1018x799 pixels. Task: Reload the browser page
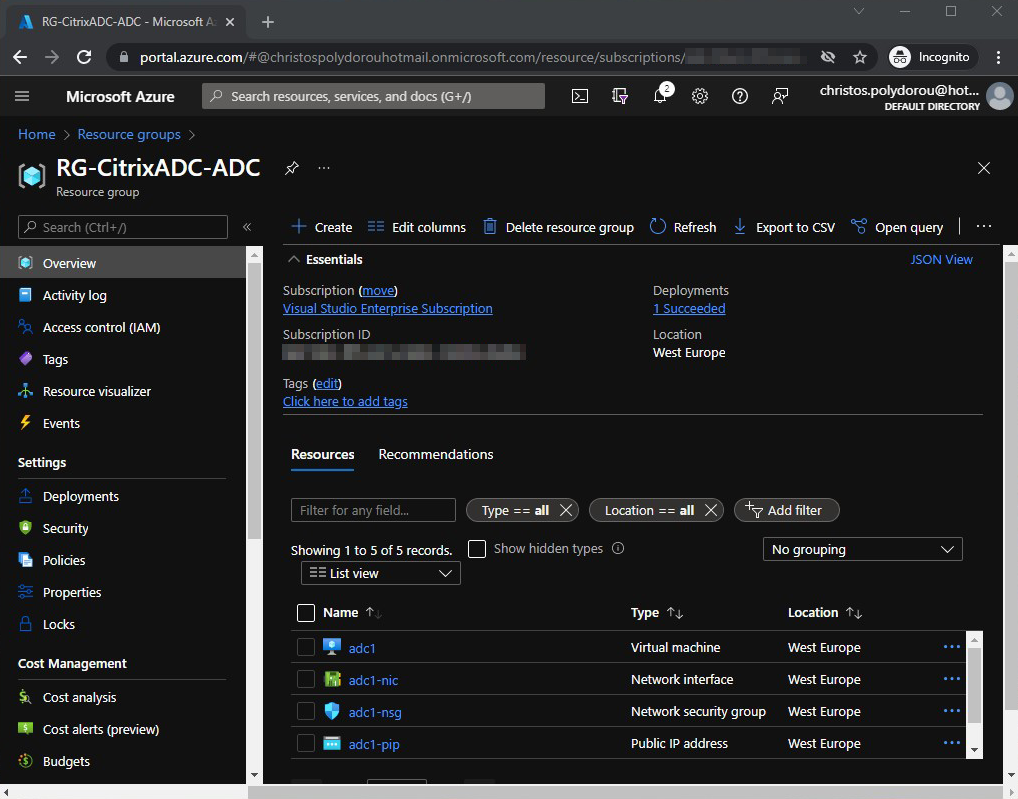point(84,57)
